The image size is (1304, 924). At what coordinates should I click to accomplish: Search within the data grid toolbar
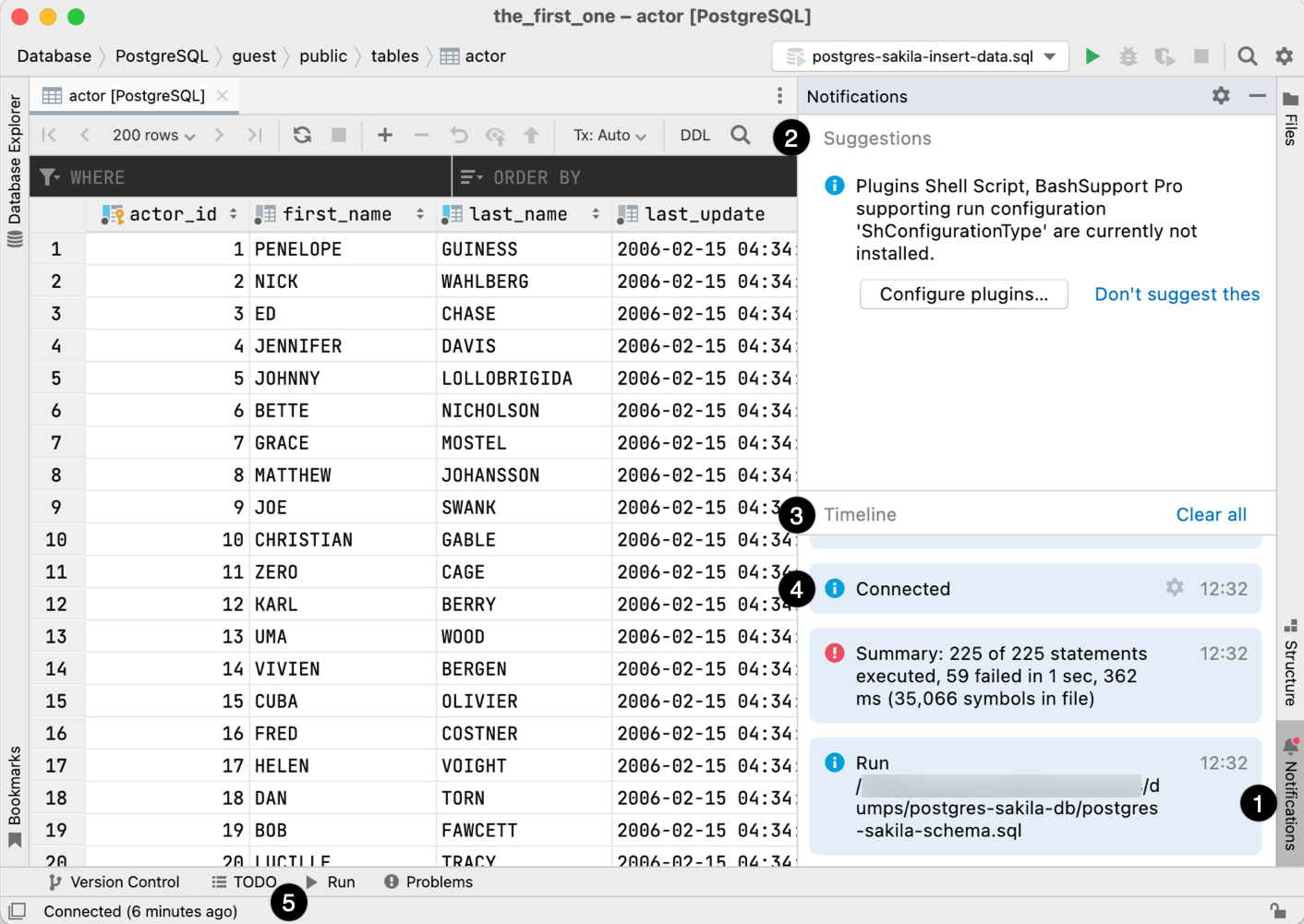pos(741,135)
